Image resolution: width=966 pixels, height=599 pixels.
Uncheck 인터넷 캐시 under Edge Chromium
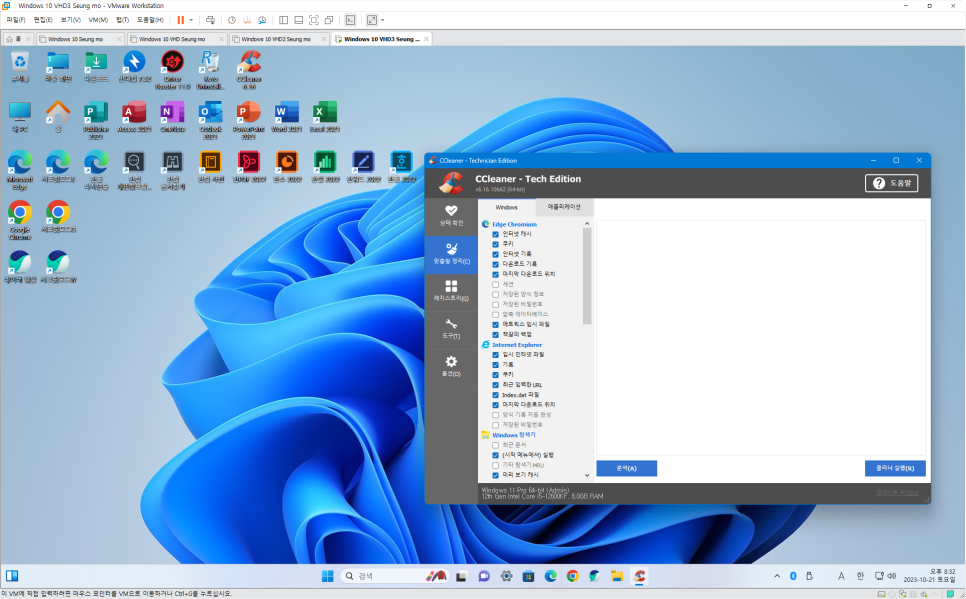[495, 234]
